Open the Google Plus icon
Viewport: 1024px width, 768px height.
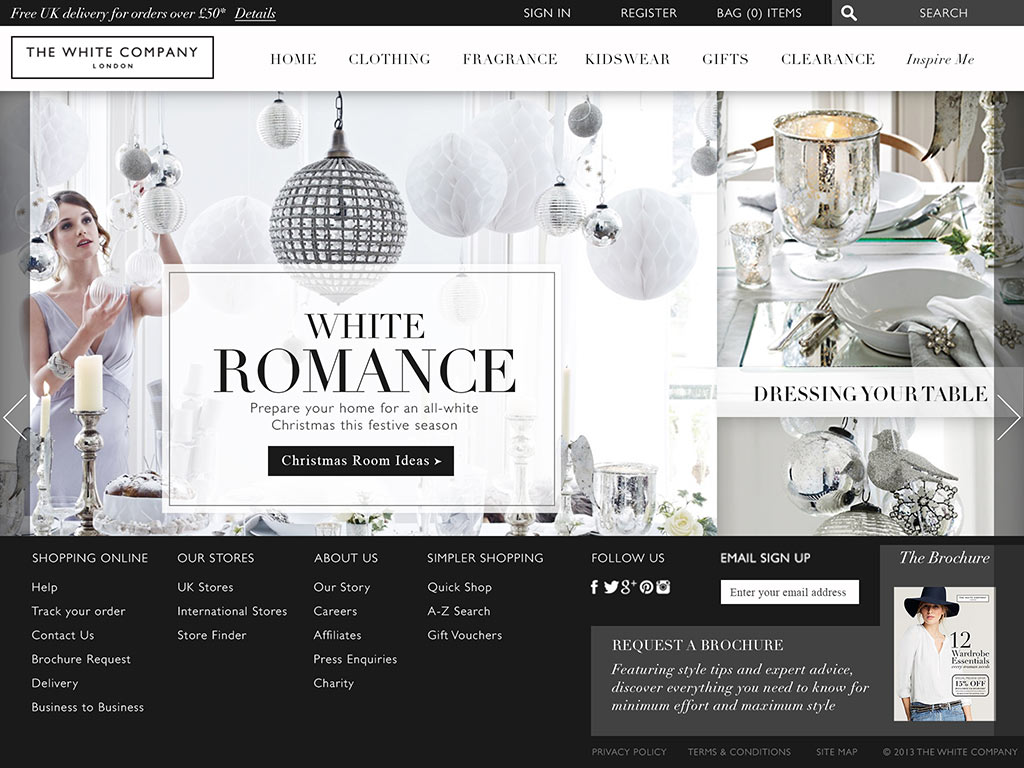(x=628, y=586)
